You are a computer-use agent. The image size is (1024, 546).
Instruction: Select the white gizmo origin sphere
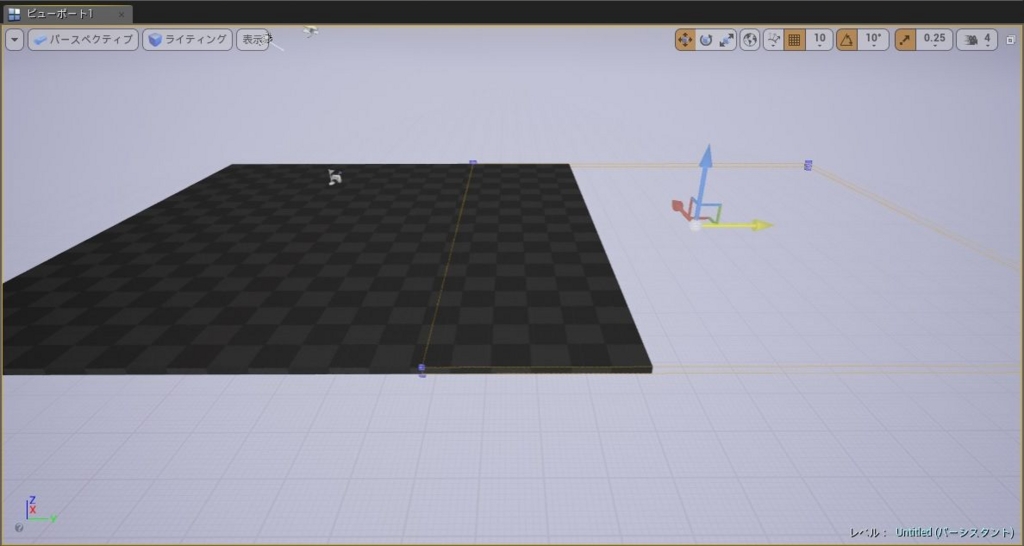(x=695, y=225)
